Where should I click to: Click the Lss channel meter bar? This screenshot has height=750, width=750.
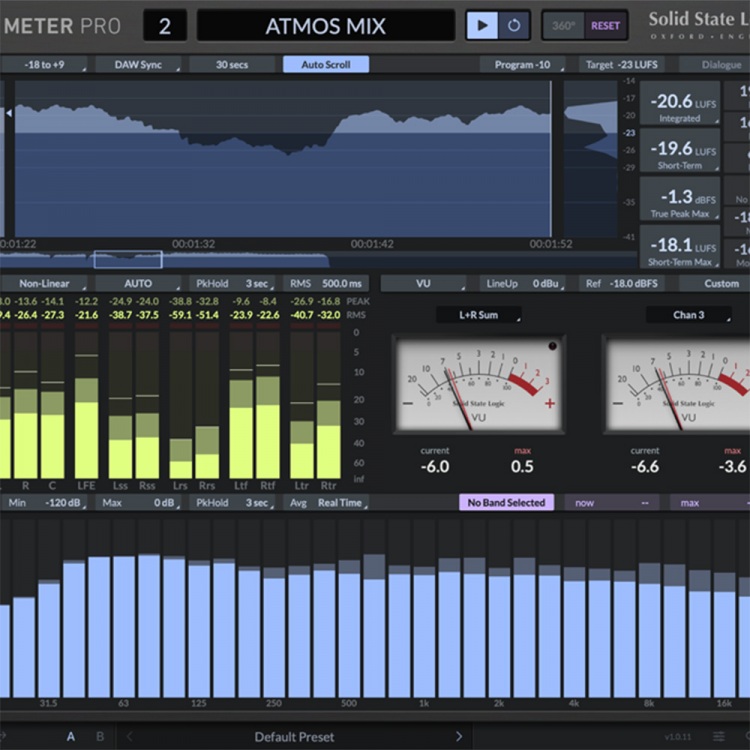pyautogui.click(x=120, y=405)
